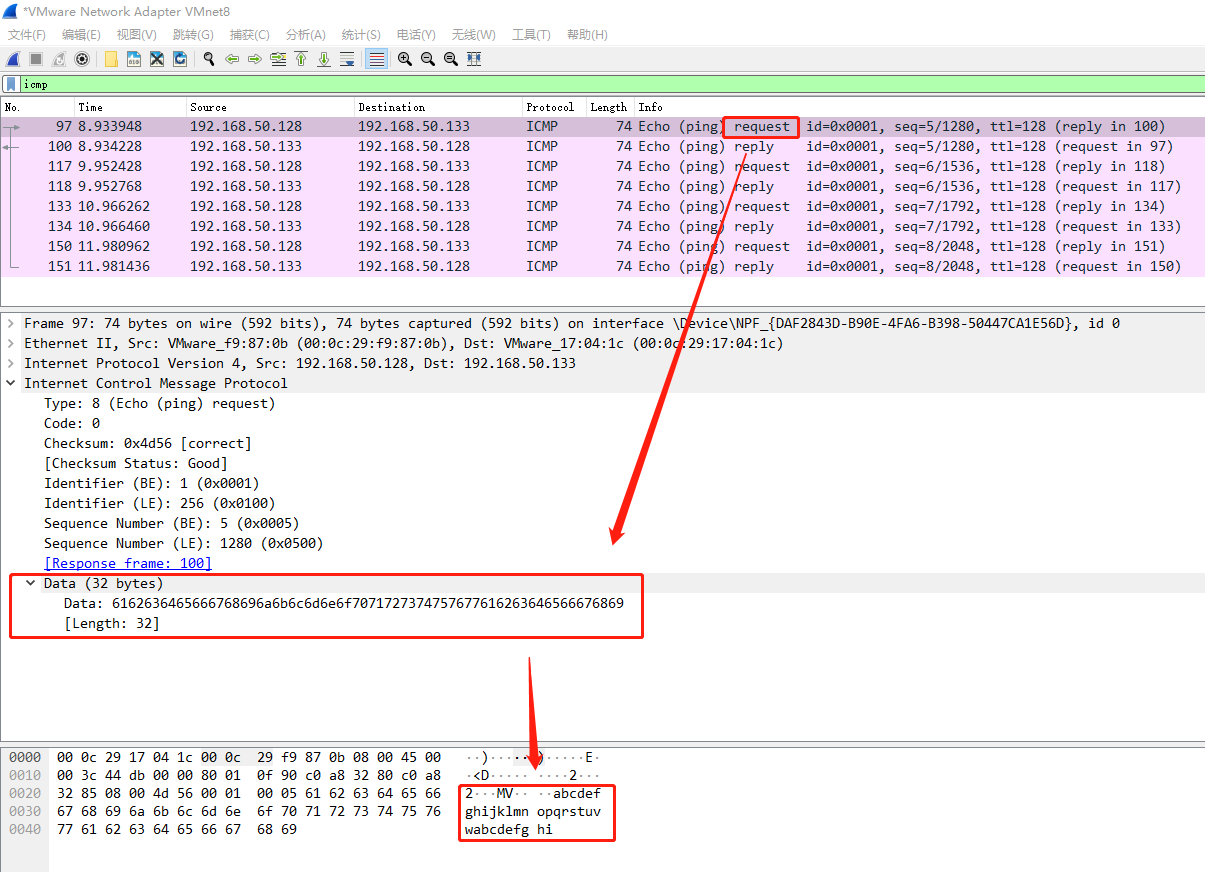Toggle auto-scroll during live capture

pyautogui.click(x=347, y=59)
